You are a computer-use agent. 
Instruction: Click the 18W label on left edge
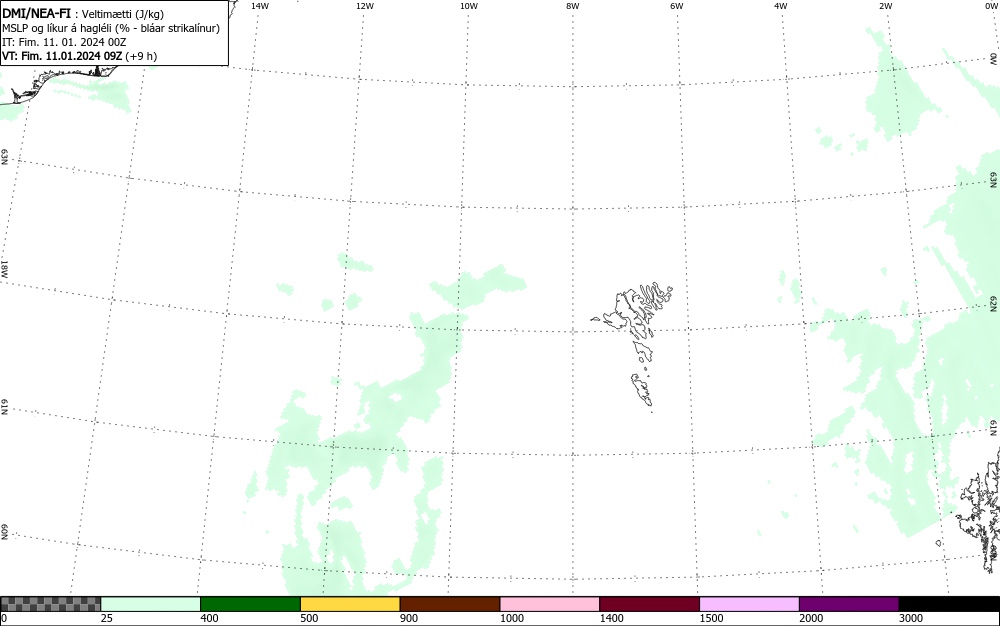point(4,268)
